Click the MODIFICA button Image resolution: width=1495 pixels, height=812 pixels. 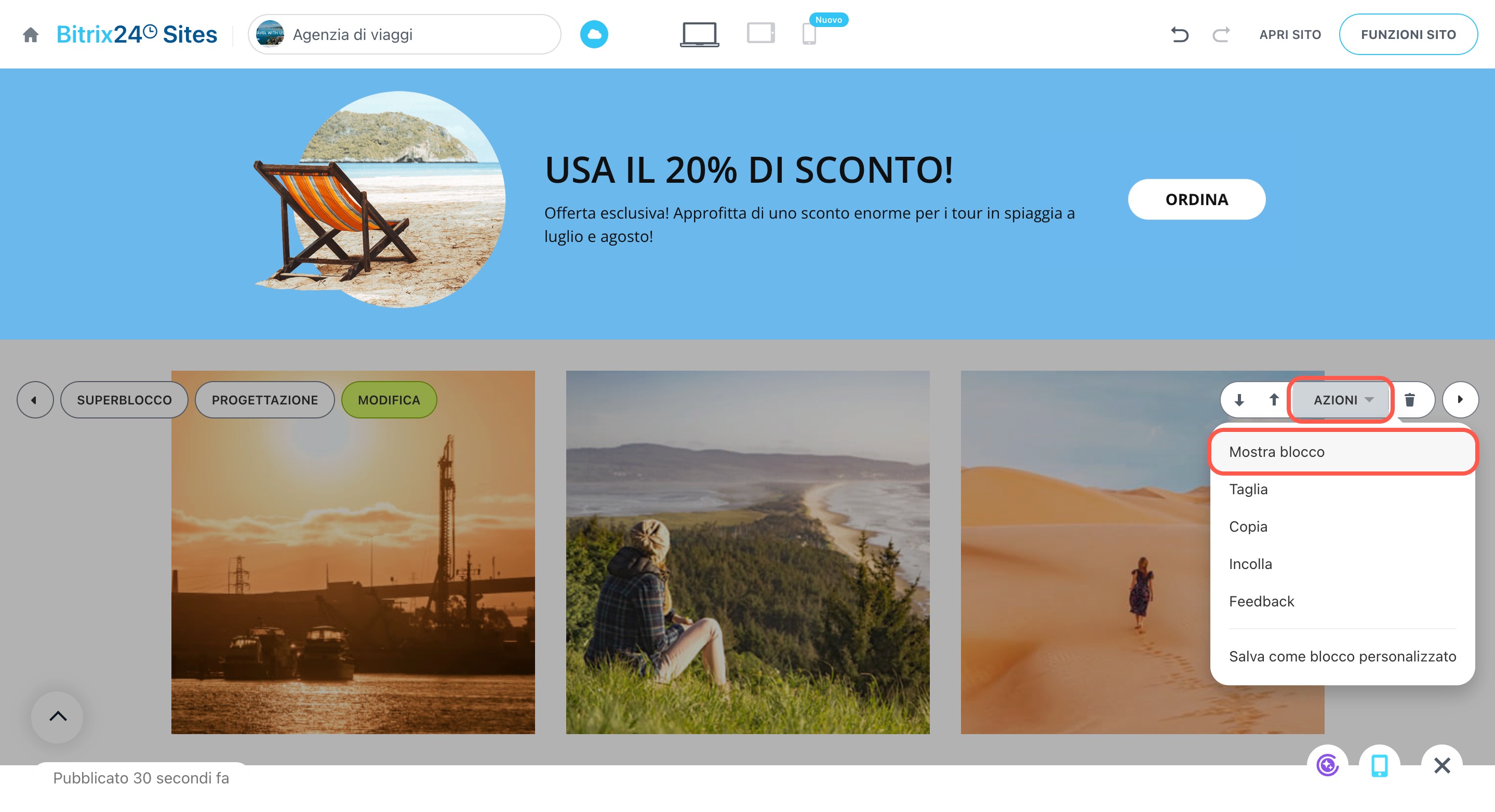pos(388,400)
